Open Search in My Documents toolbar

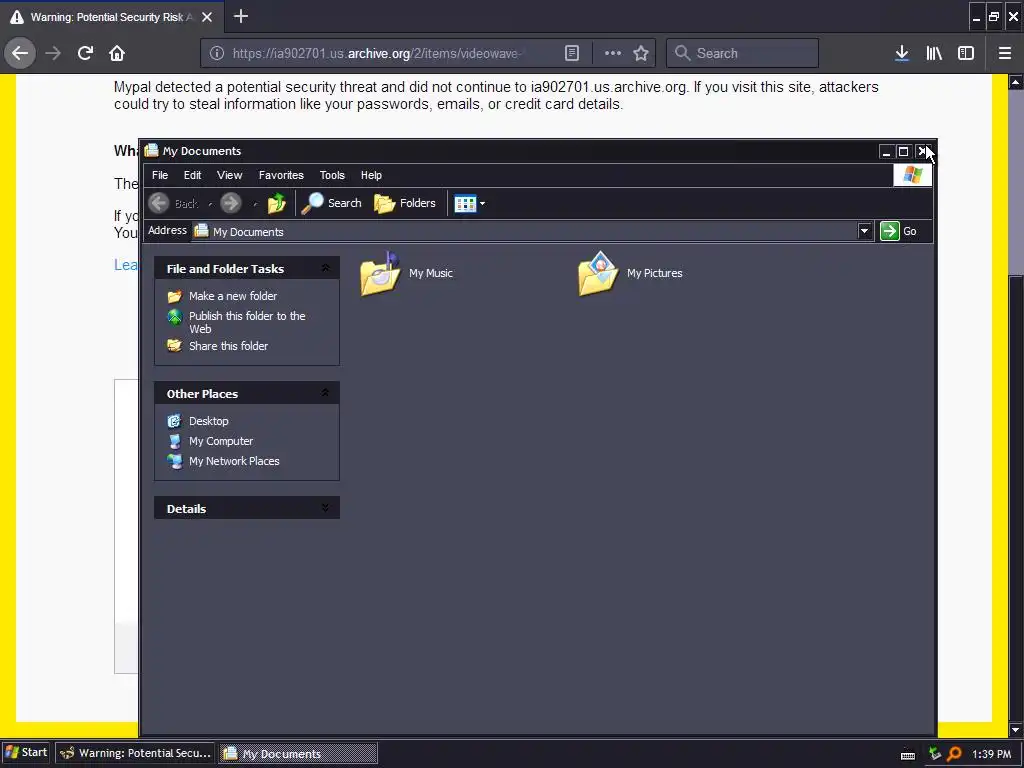click(332, 203)
